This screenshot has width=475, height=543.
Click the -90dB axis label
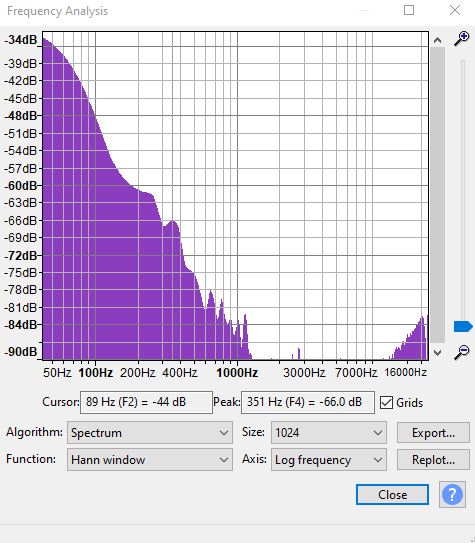click(x=21, y=352)
